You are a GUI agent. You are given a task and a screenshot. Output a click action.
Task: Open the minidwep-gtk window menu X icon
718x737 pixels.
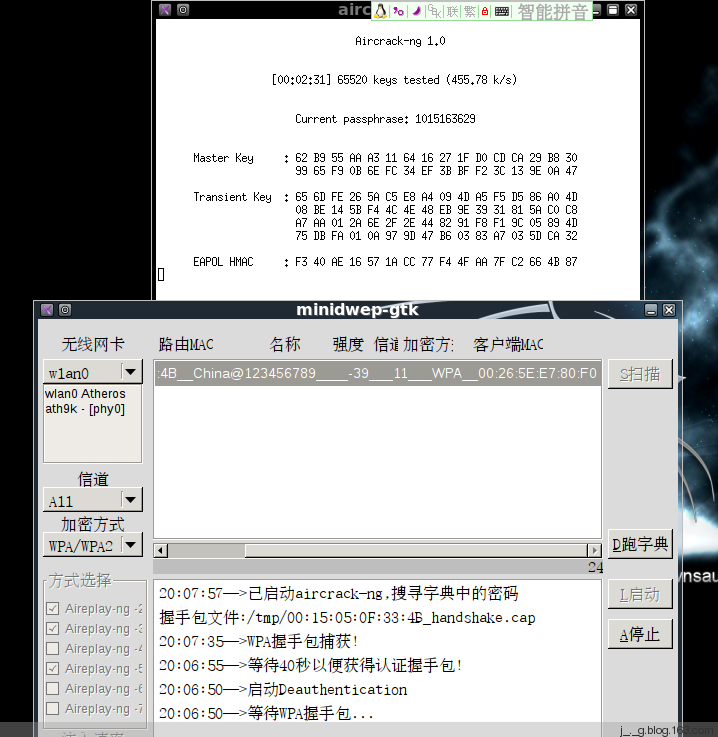point(47,310)
